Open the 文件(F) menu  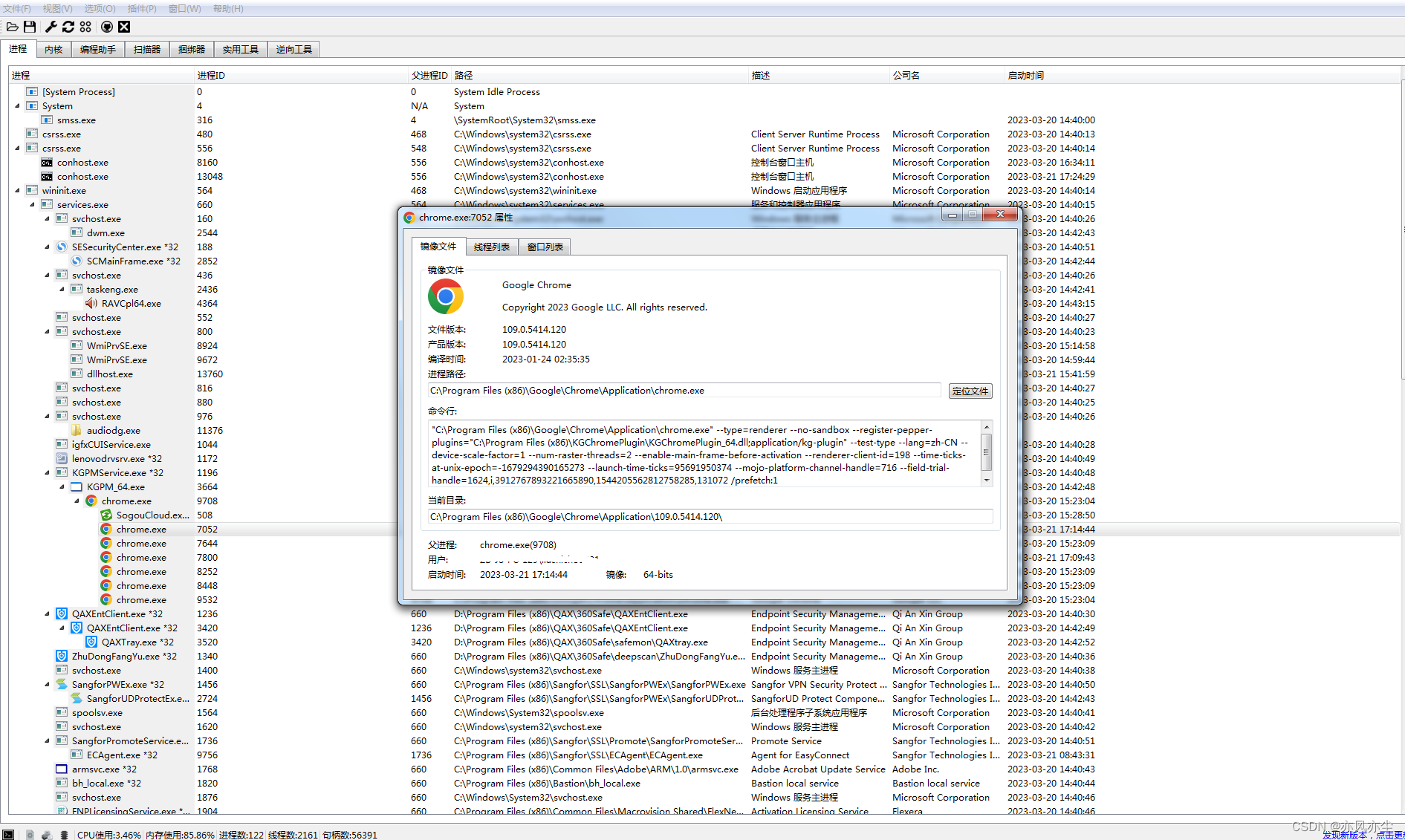point(17,9)
